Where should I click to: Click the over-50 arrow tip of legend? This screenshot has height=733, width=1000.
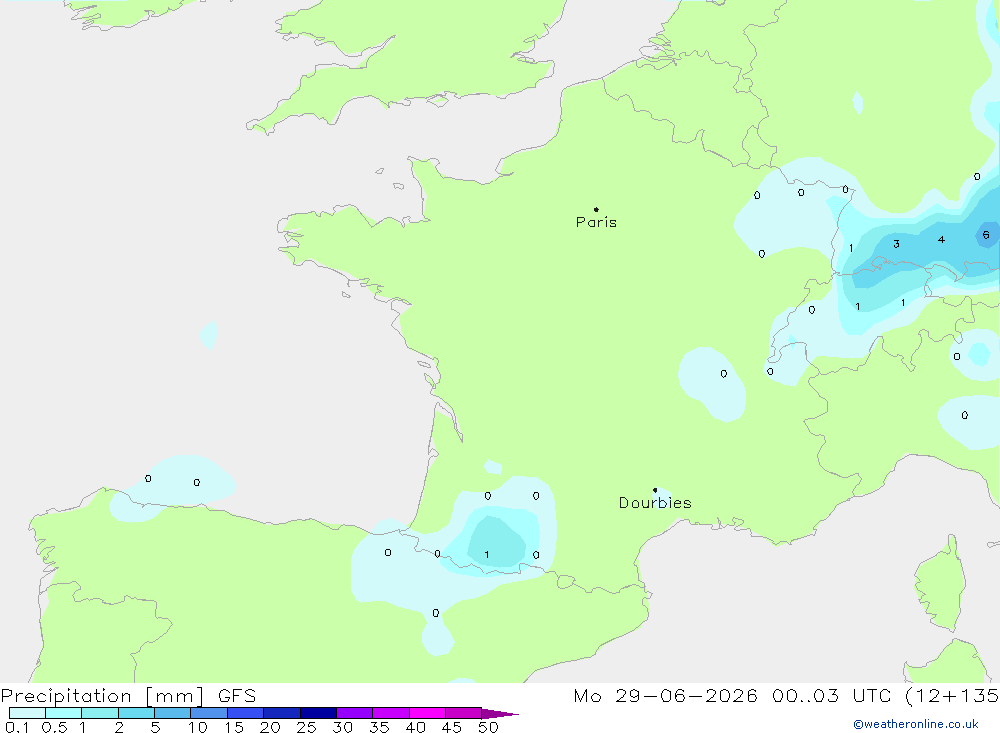500,714
